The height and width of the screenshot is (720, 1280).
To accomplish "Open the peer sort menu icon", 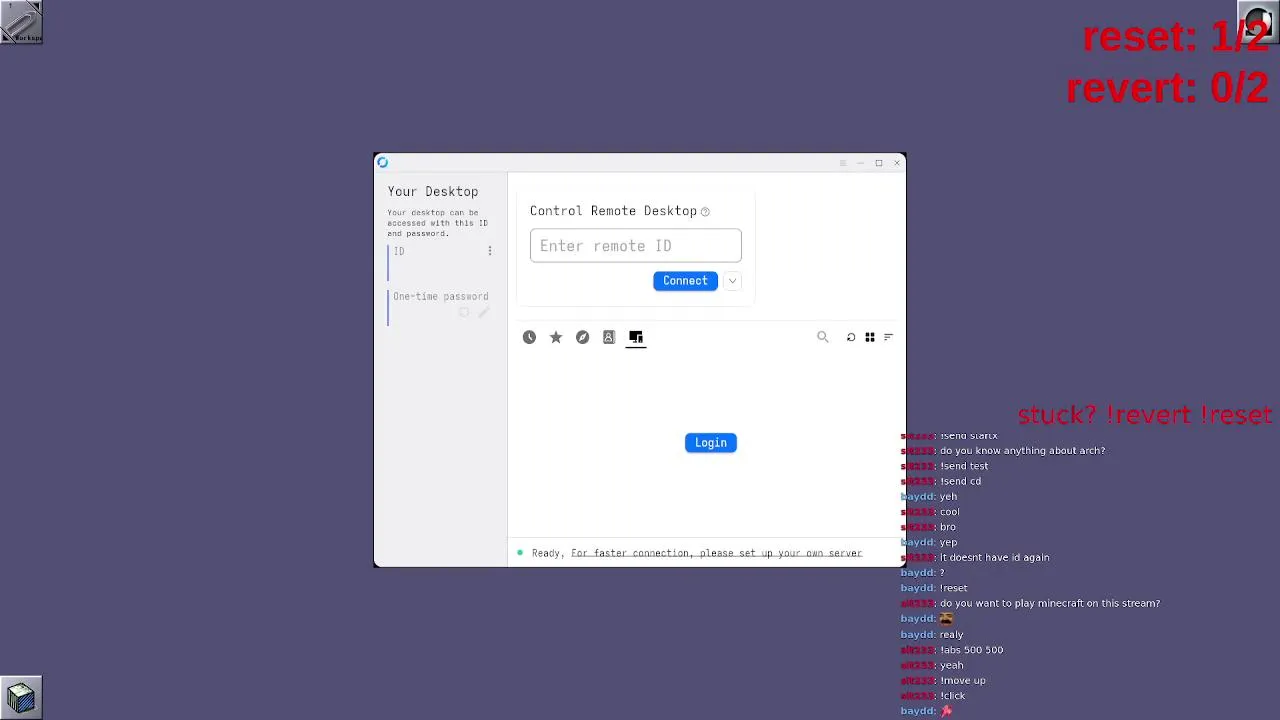I will click(888, 337).
